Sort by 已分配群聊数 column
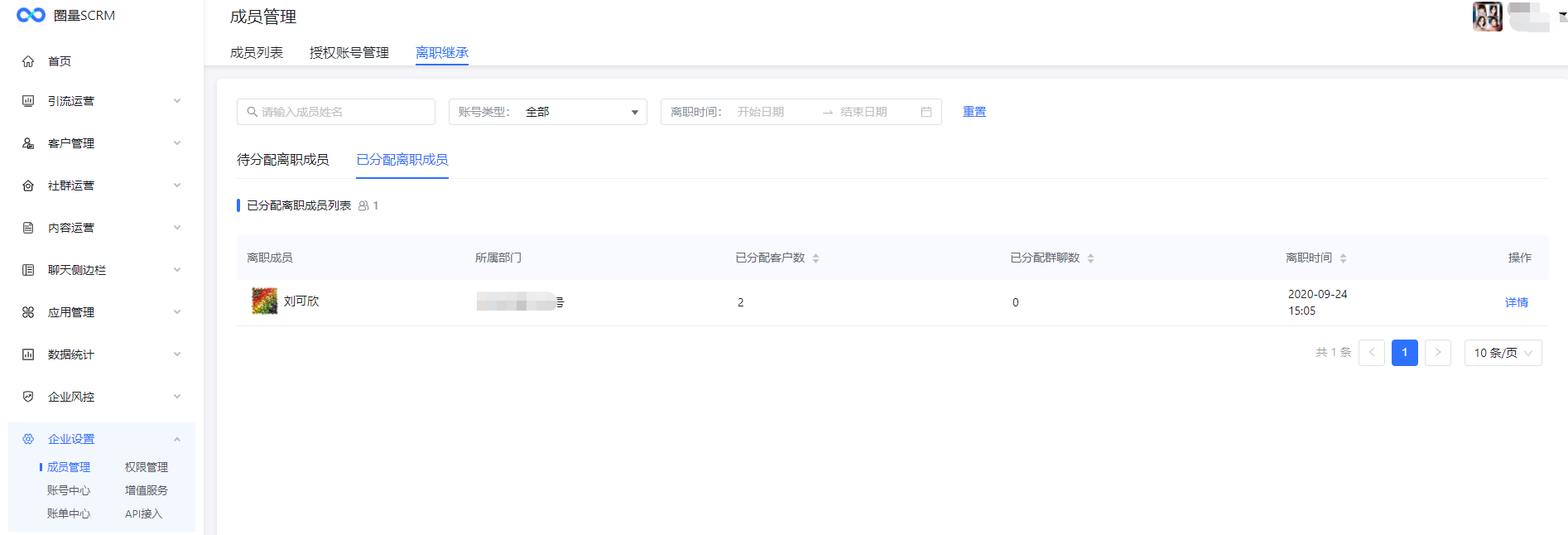The width and height of the screenshot is (1568, 535). tap(1090, 258)
